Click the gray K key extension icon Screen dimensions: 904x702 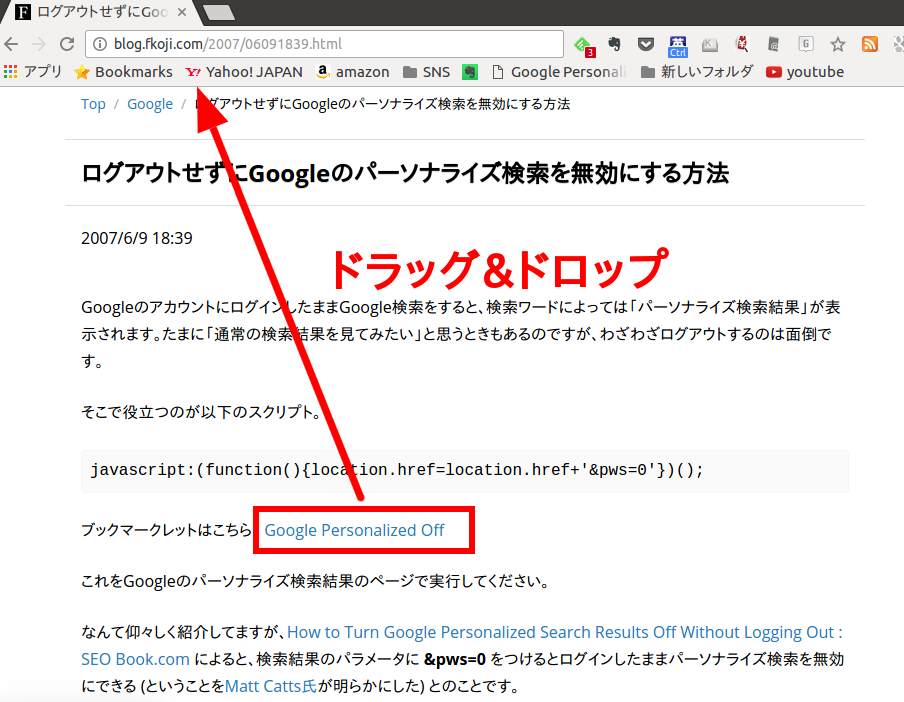[710, 44]
